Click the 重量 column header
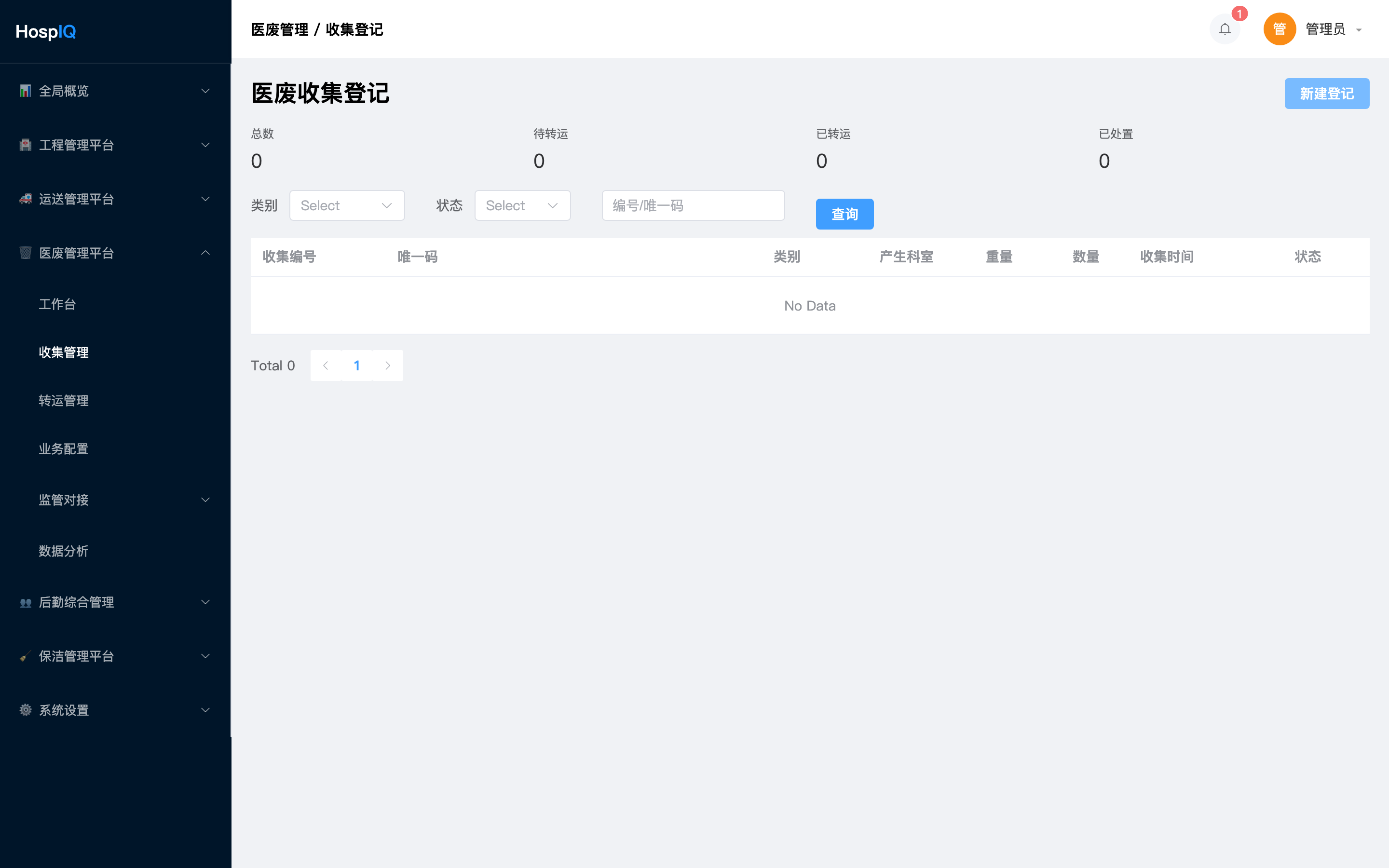 [999, 257]
